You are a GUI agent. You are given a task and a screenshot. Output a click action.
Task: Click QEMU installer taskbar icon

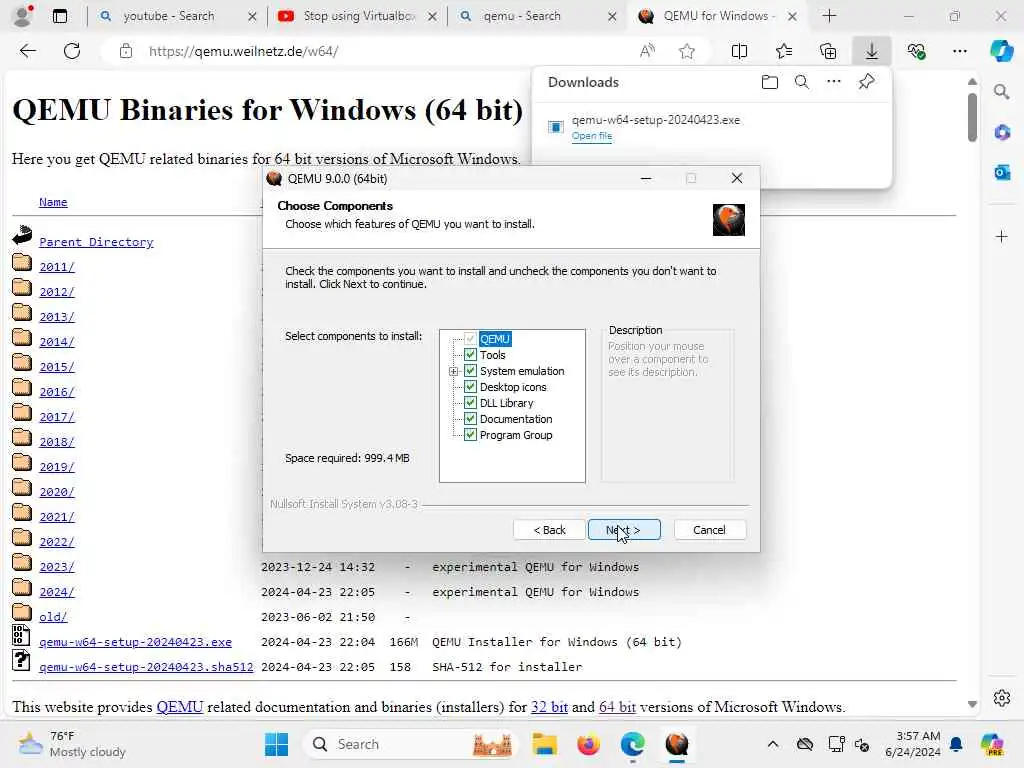coord(677,744)
